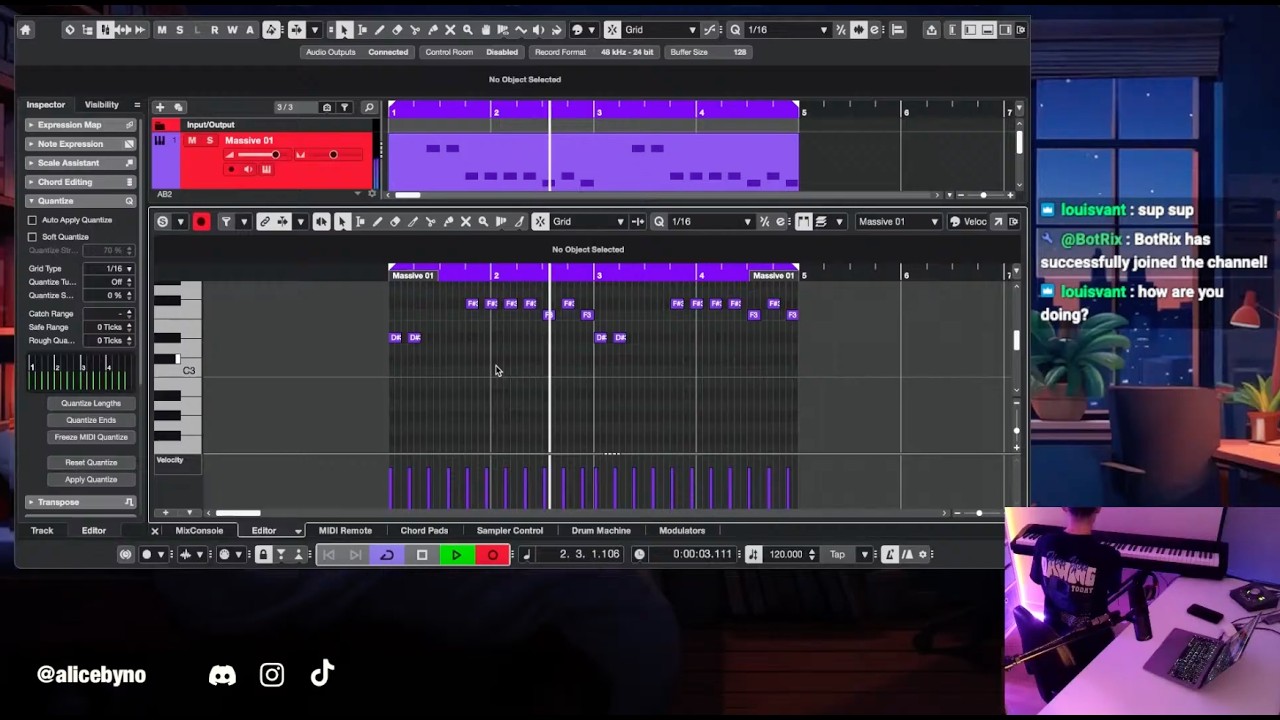Screen dimensions: 1280x720
Task: Toggle Acoustic Feedback speaker in Key Editor
Action: [320, 222]
